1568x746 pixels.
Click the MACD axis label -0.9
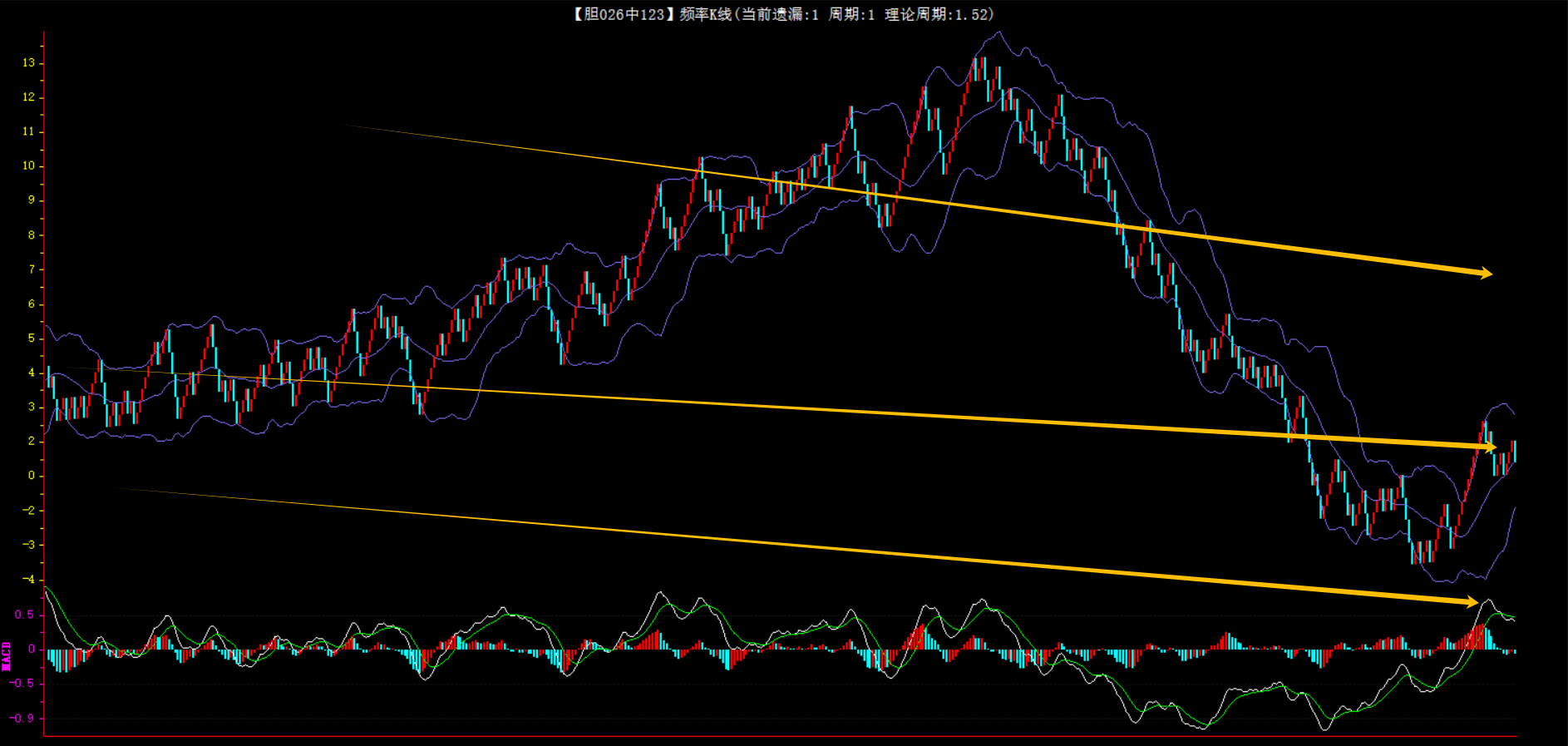point(23,718)
